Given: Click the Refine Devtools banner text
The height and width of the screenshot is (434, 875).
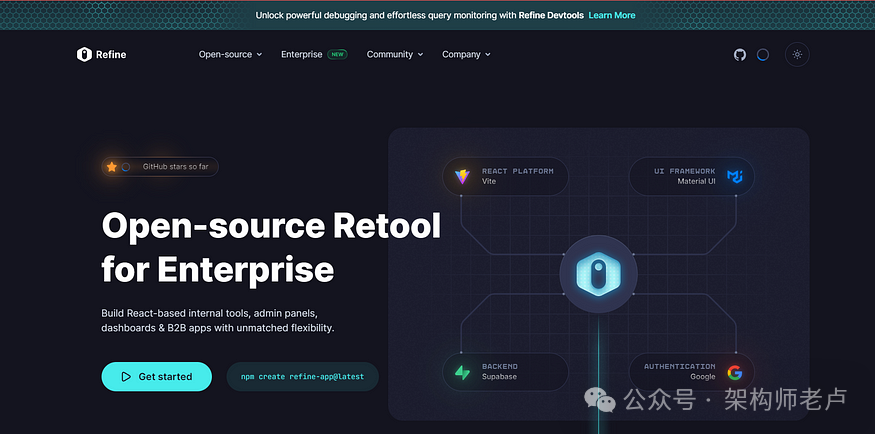Looking at the screenshot, I should click(549, 15).
